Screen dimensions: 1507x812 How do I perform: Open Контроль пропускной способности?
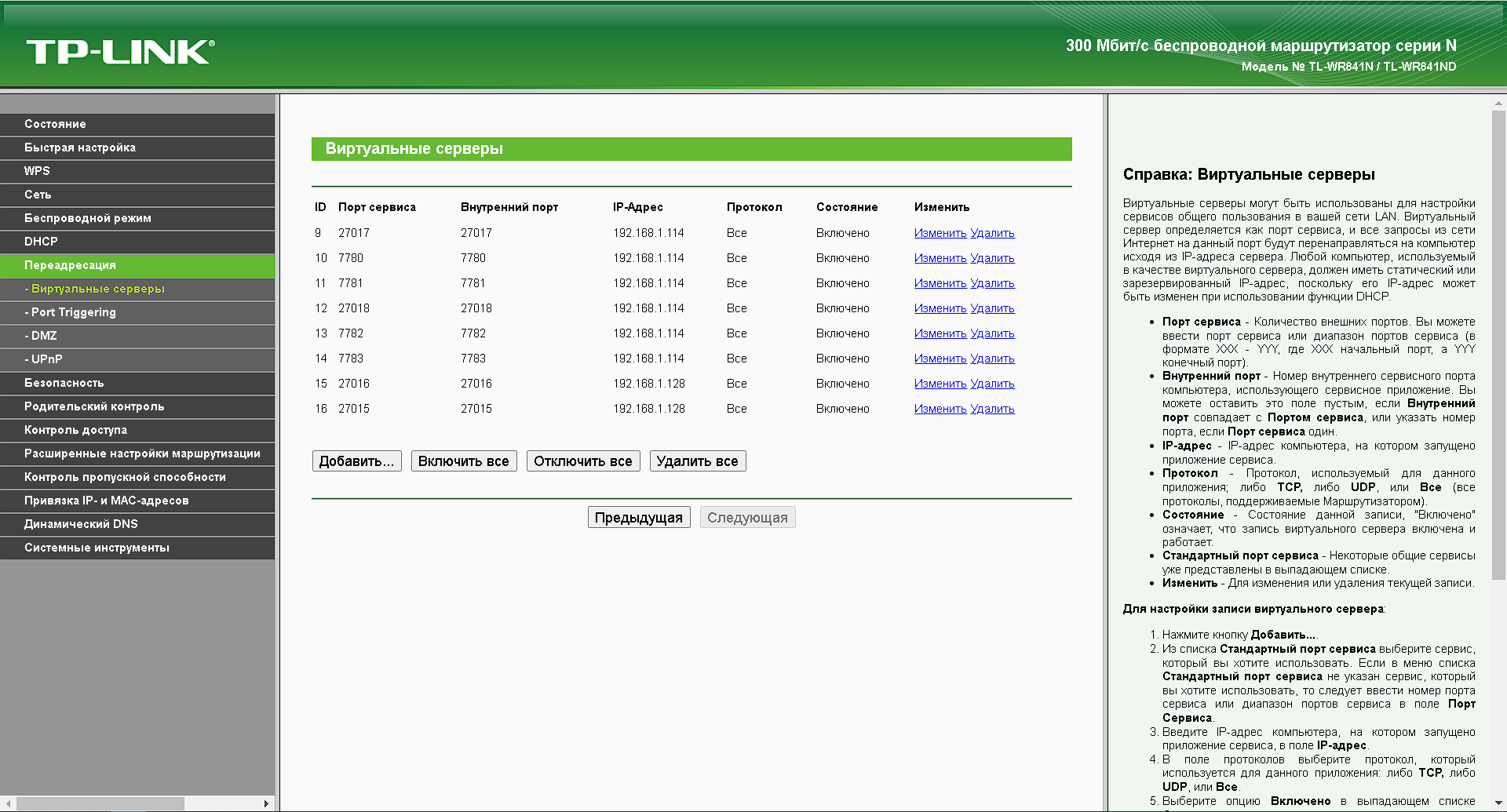137,477
